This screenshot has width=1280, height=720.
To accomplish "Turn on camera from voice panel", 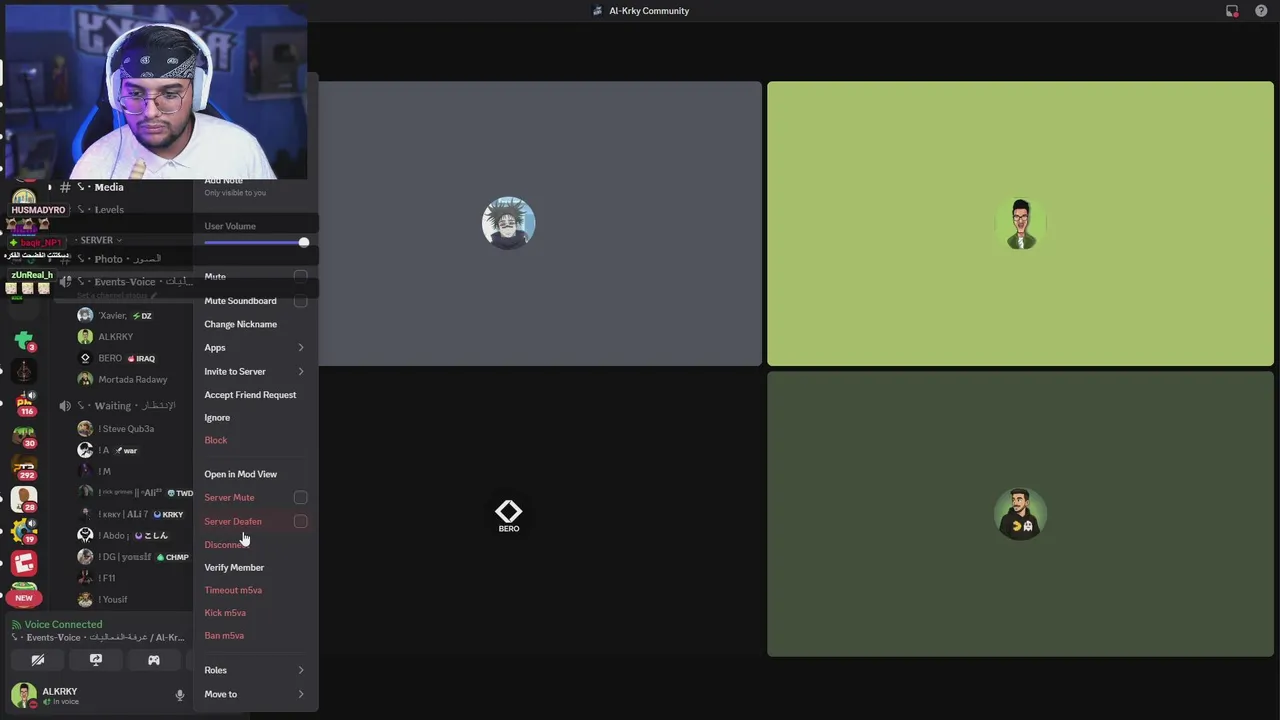I will tap(38, 660).
